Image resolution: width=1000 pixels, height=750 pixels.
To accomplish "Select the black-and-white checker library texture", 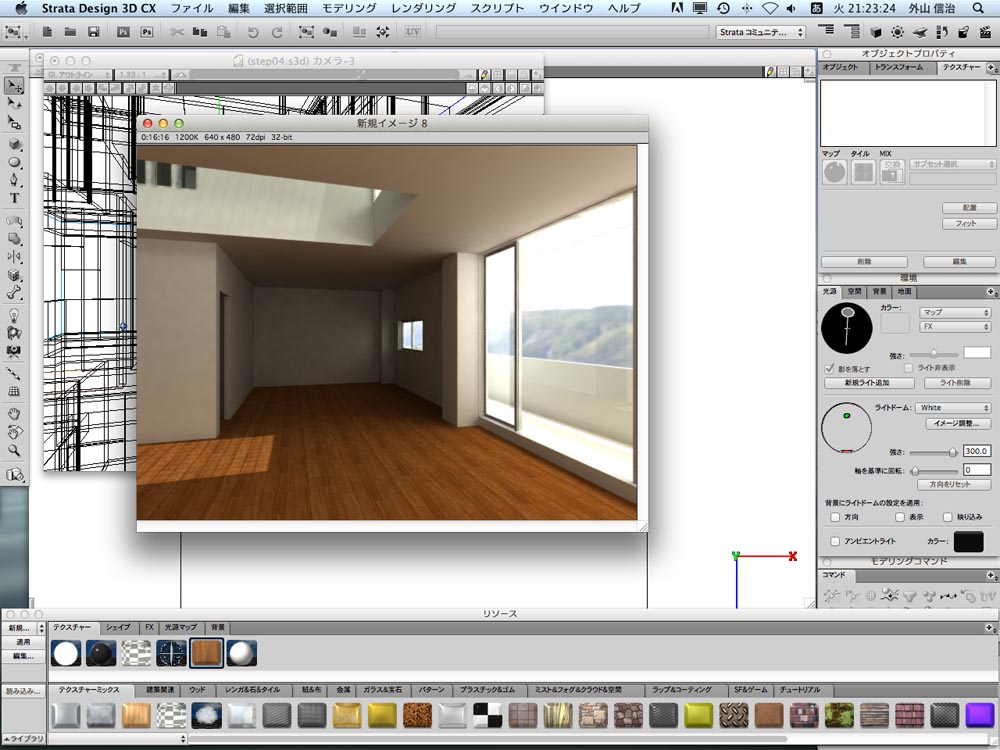I will [x=487, y=716].
